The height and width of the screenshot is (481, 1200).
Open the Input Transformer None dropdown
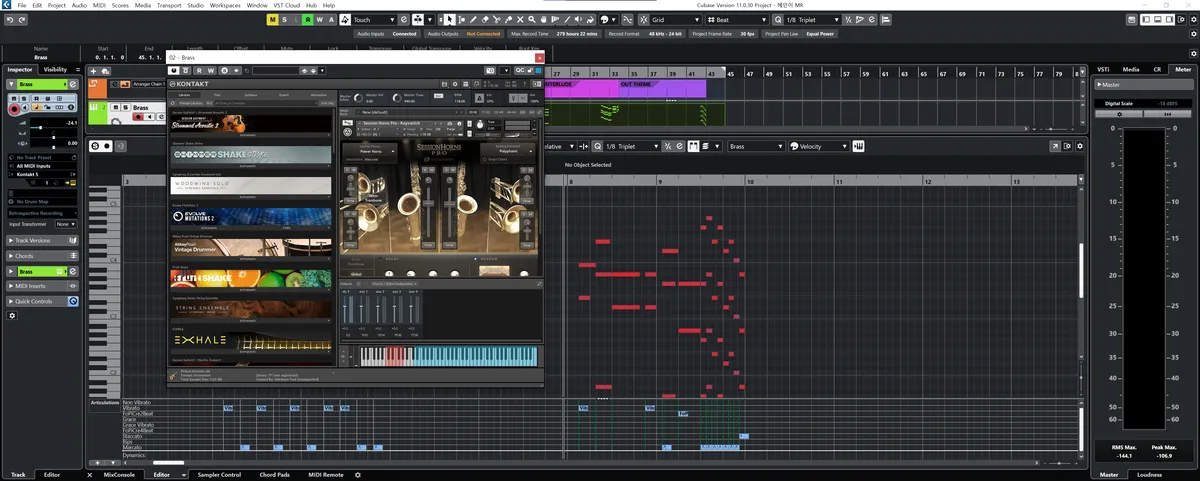click(x=65, y=224)
